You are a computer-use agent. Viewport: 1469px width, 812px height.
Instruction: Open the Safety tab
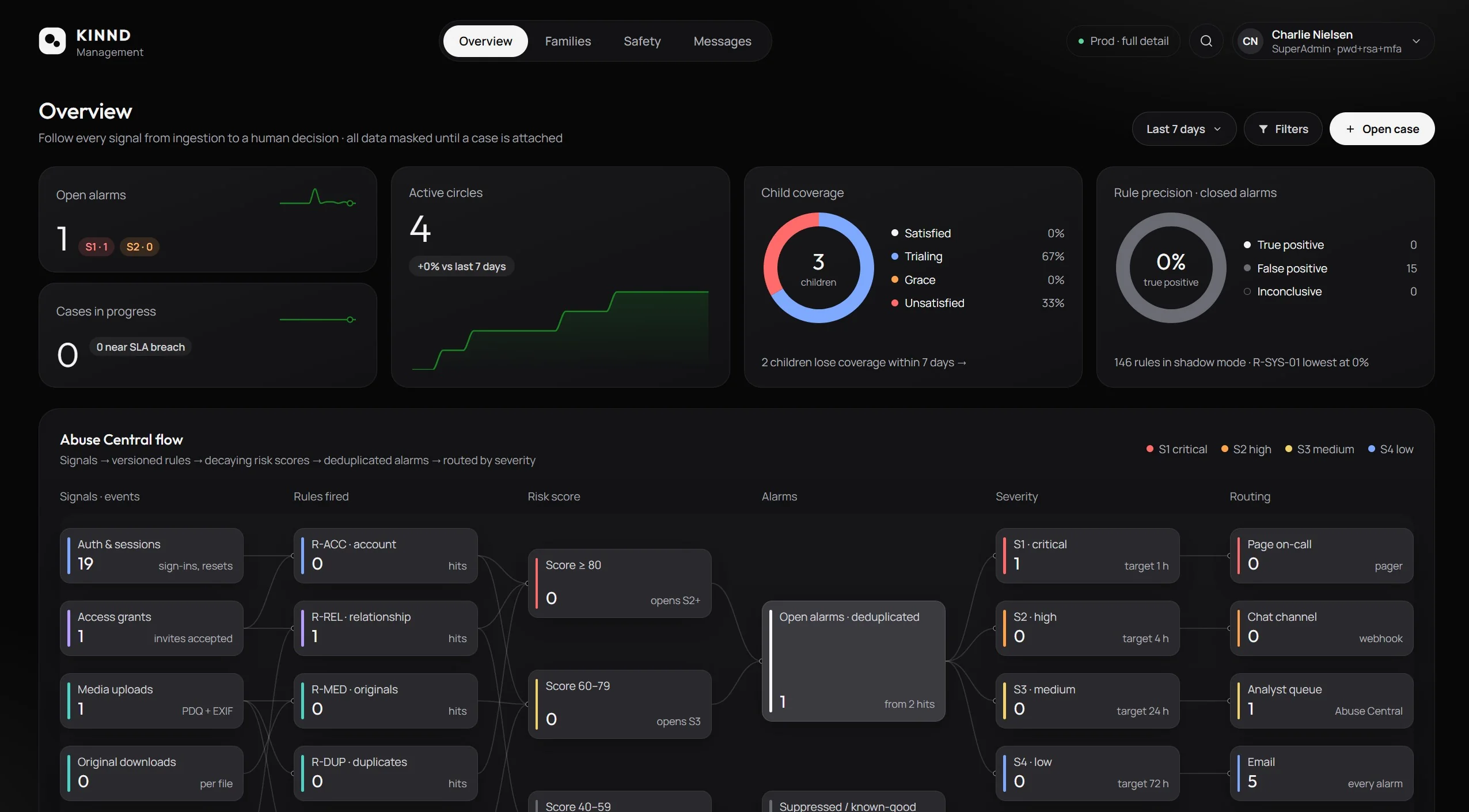click(642, 41)
